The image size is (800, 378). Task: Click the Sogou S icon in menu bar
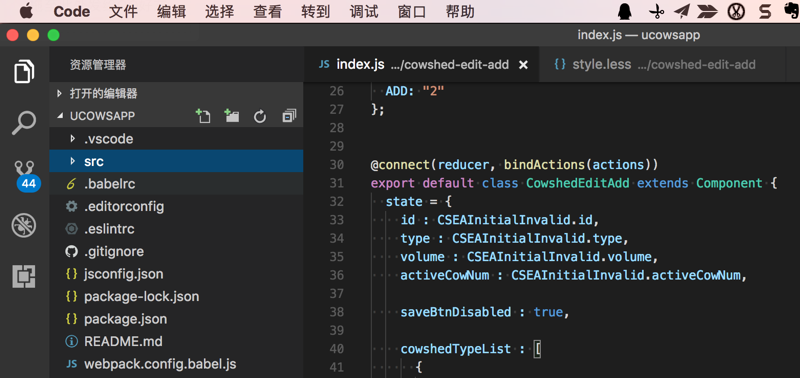765,11
